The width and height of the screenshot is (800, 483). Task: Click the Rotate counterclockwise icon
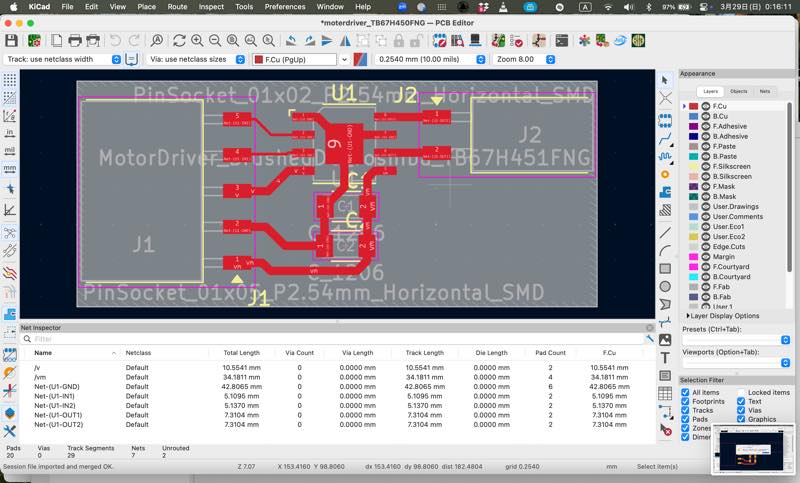pyautogui.click(x=291, y=41)
